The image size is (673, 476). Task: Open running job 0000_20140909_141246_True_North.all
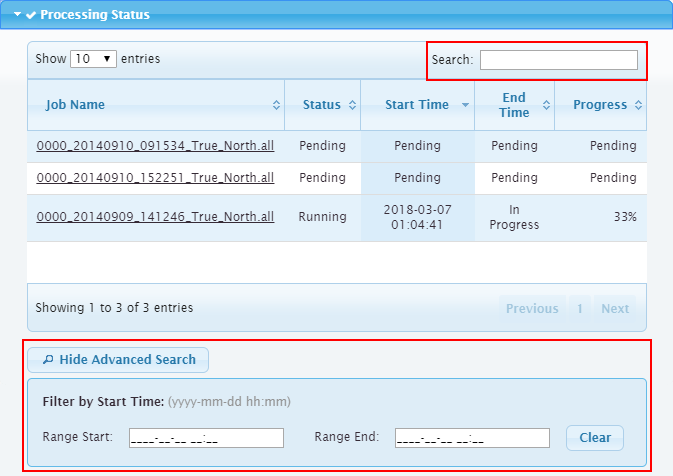pos(155,217)
